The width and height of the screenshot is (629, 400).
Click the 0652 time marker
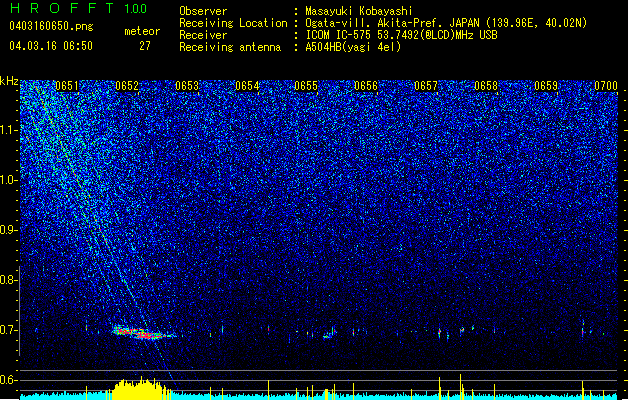(x=127, y=86)
